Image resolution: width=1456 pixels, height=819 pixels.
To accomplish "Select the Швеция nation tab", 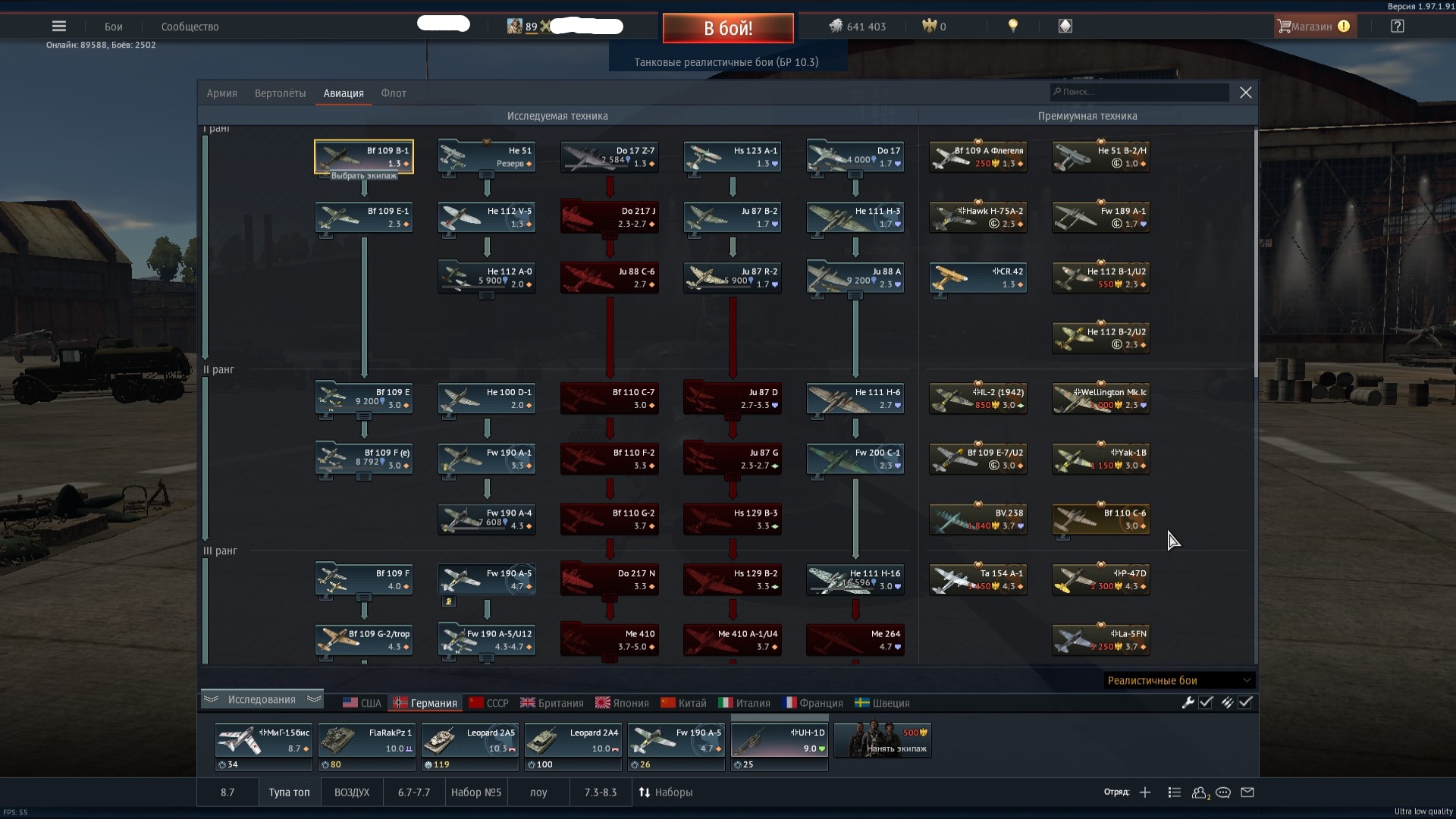I will pyautogui.click(x=882, y=703).
